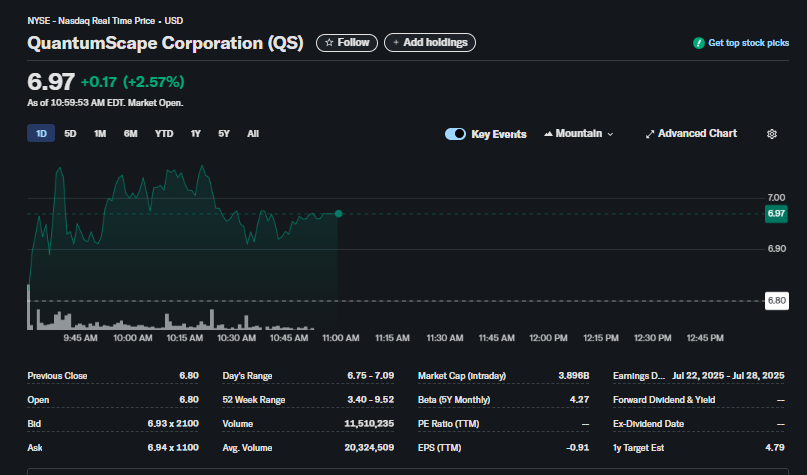Click the green top stock picks icon
Image resolution: width=807 pixels, height=475 pixels.
click(x=698, y=43)
